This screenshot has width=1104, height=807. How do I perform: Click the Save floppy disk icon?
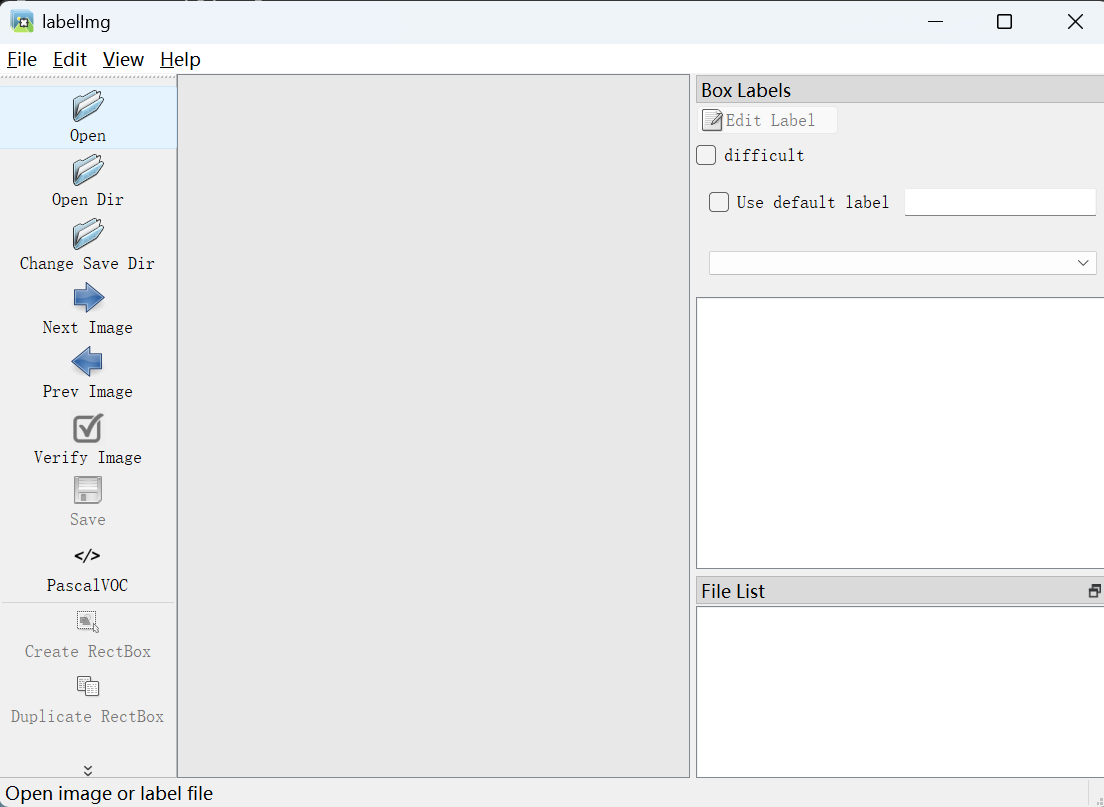pyautogui.click(x=88, y=491)
